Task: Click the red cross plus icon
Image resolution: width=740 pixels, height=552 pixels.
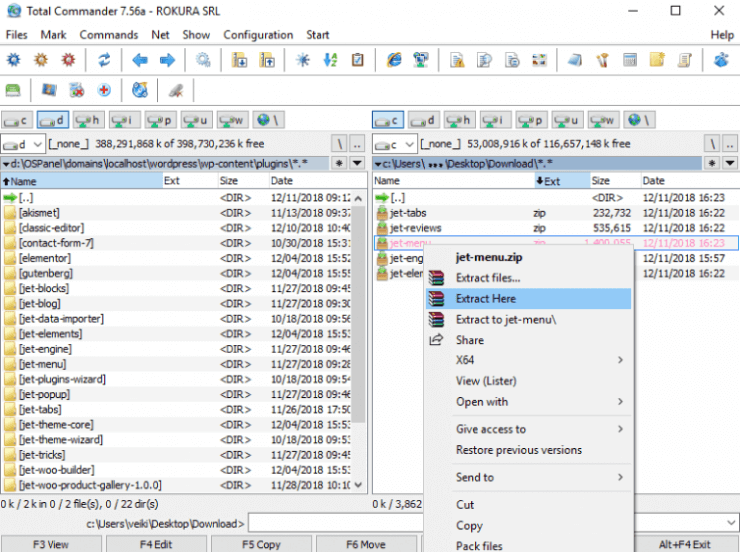Action: coord(104,90)
